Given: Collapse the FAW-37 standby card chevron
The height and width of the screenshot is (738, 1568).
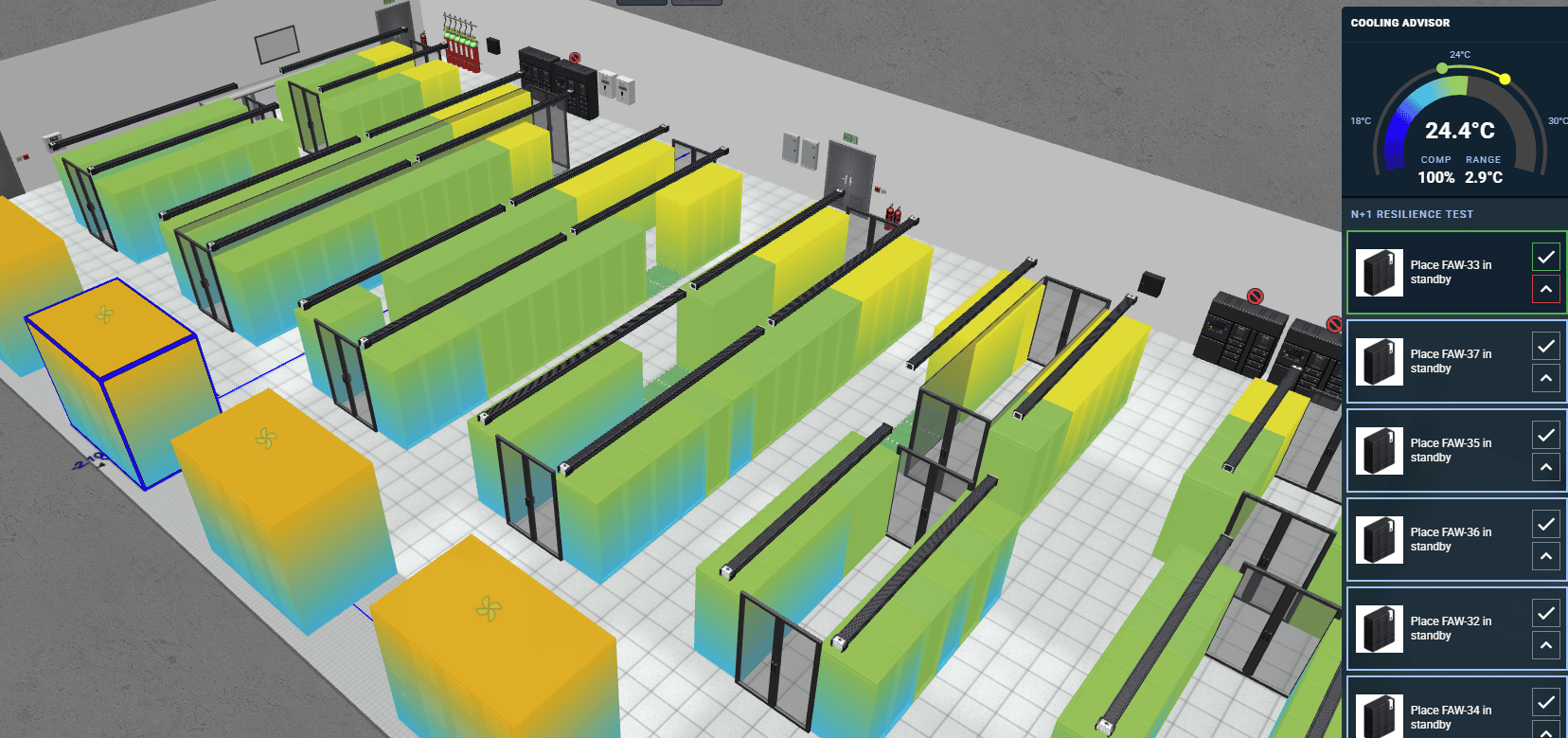Looking at the screenshot, I should pyautogui.click(x=1545, y=378).
